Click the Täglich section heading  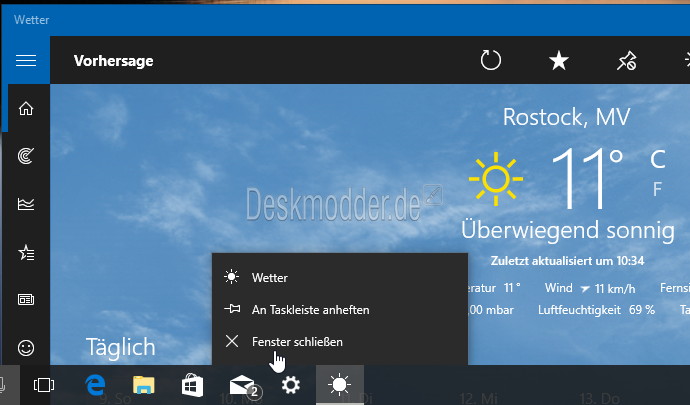coord(121,348)
